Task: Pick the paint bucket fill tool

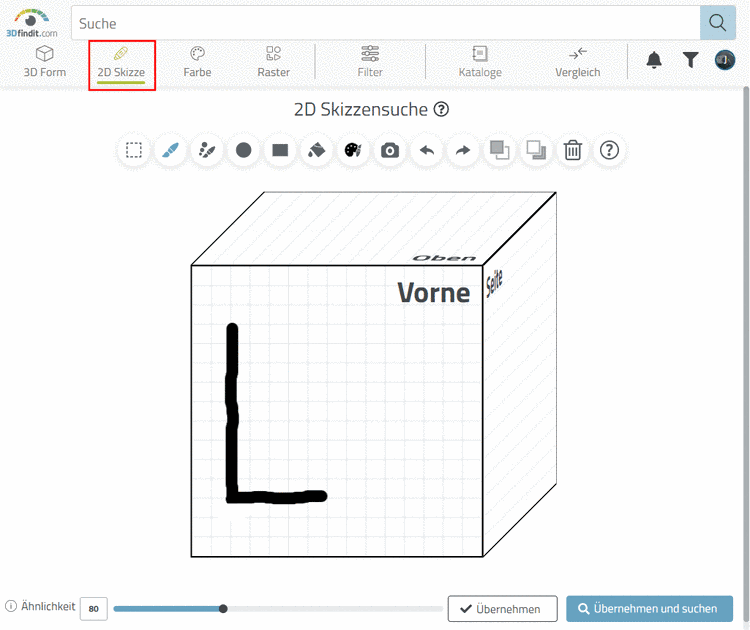Action: pyautogui.click(x=317, y=150)
